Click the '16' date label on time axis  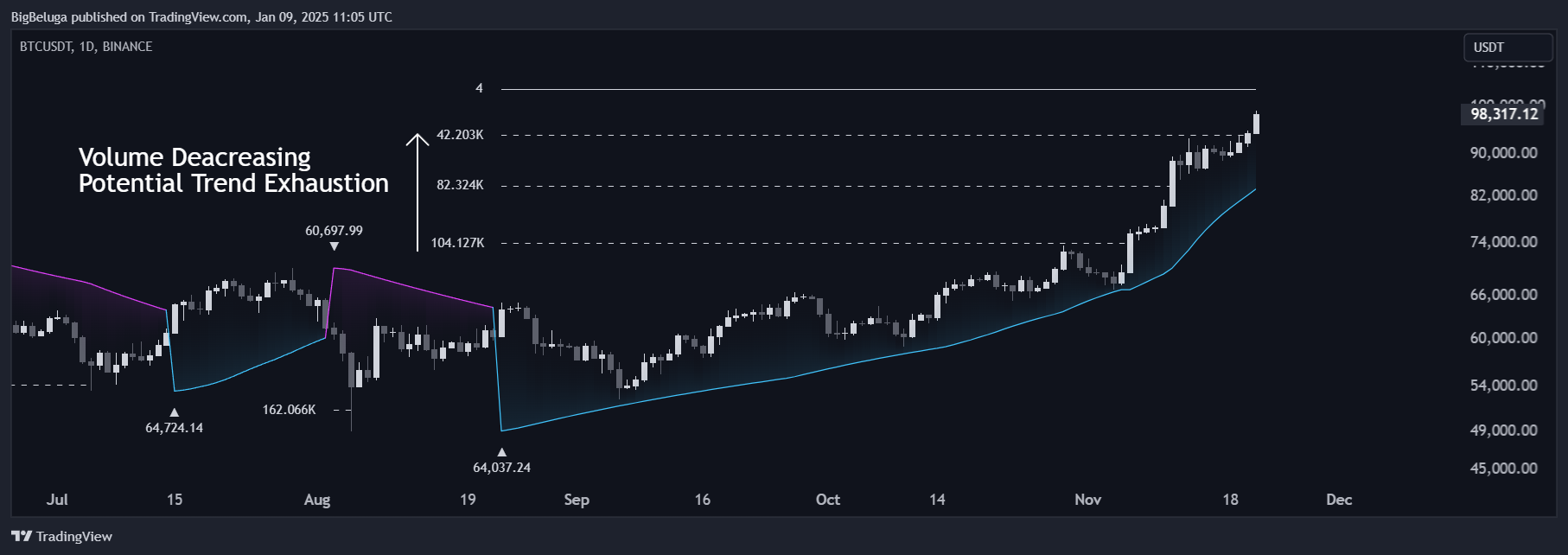click(x=703, y=500)
